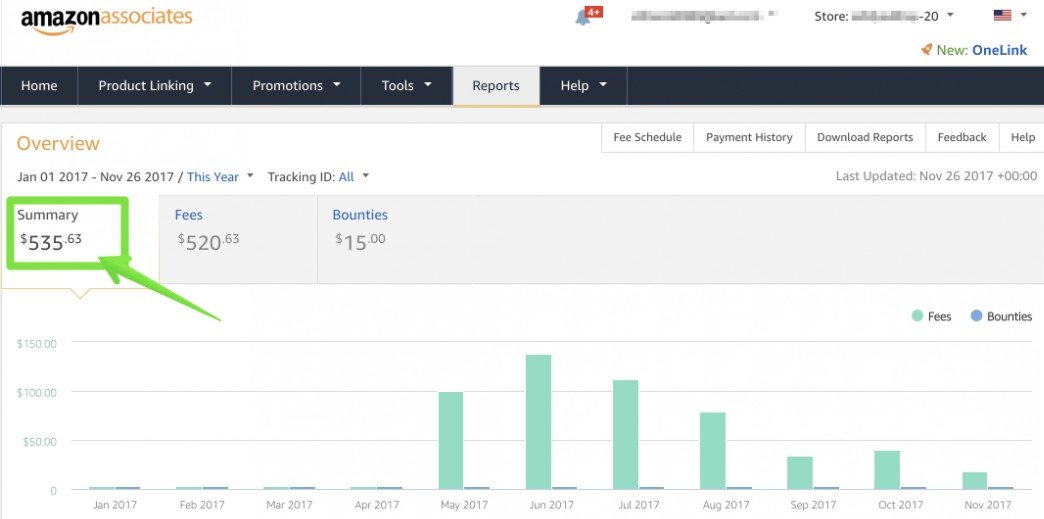Click Download Reports
The image size is (1044, 519).
[865, 137]
